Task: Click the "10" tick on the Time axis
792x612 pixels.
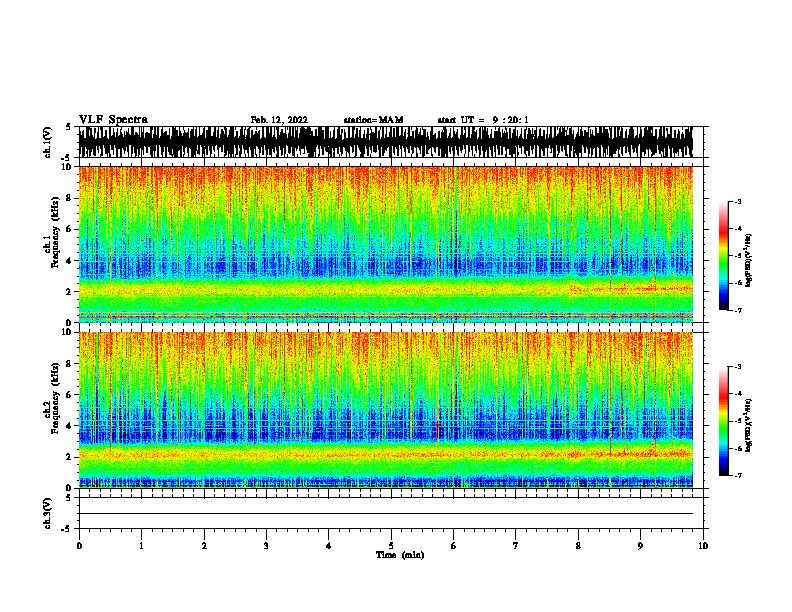Action: [703, 546]
